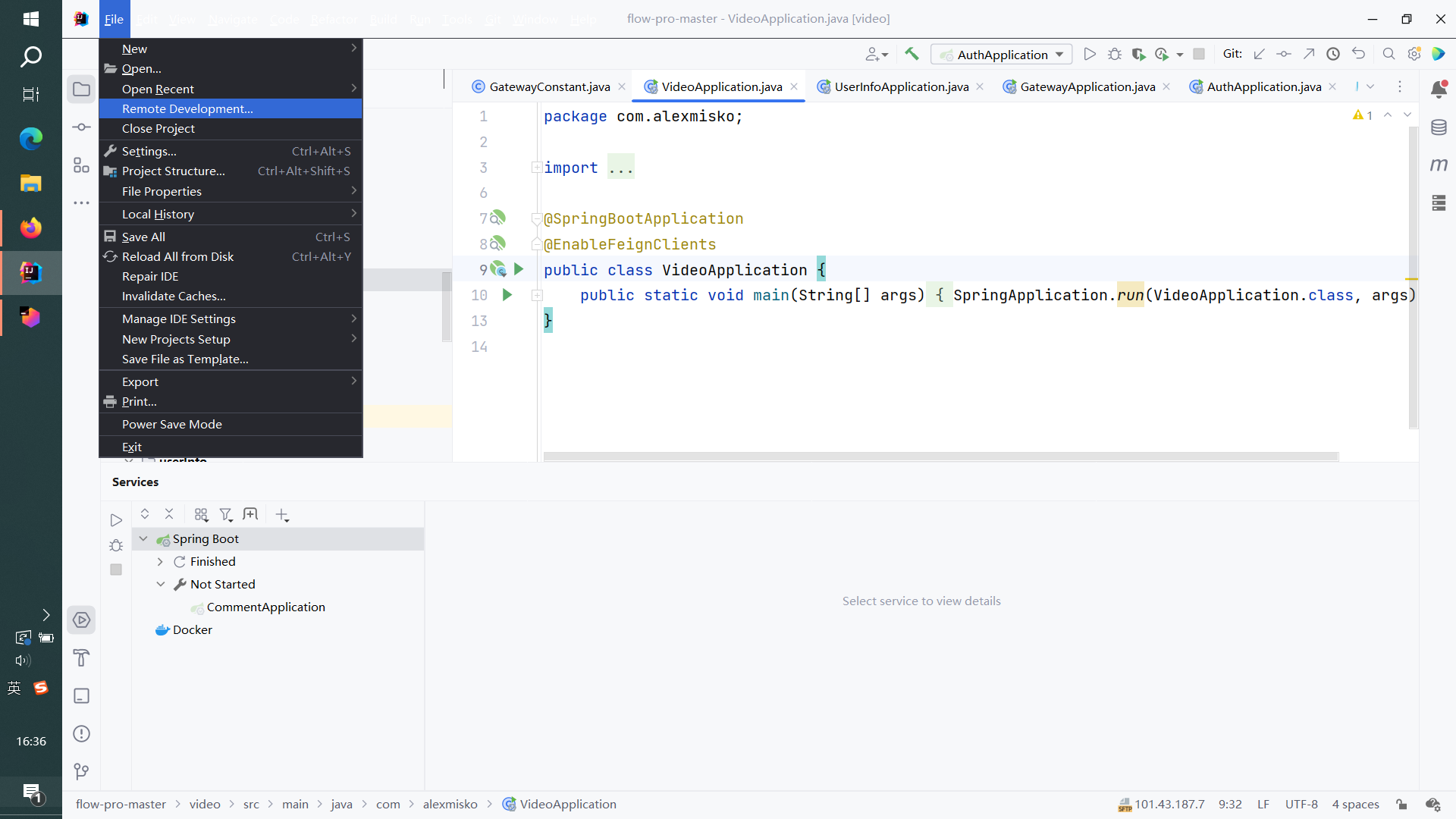Collapse the Not Started group
Viewport: 1456px width, 819px height.
(161, 584)
